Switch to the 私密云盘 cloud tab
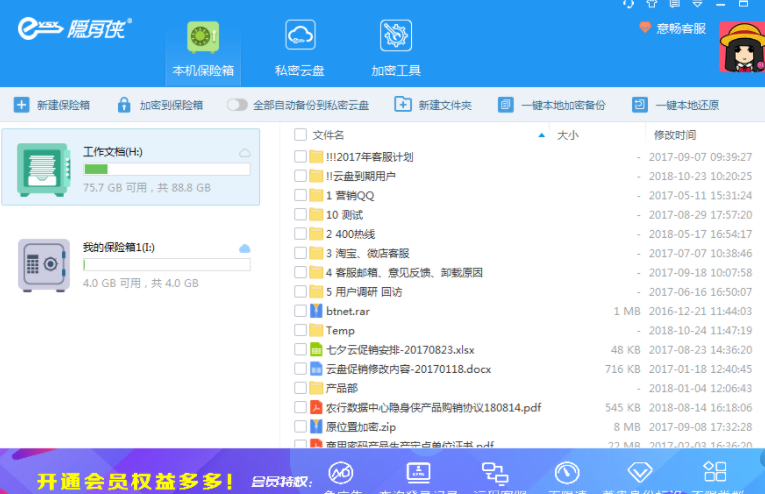 click(x=299, y=48)
